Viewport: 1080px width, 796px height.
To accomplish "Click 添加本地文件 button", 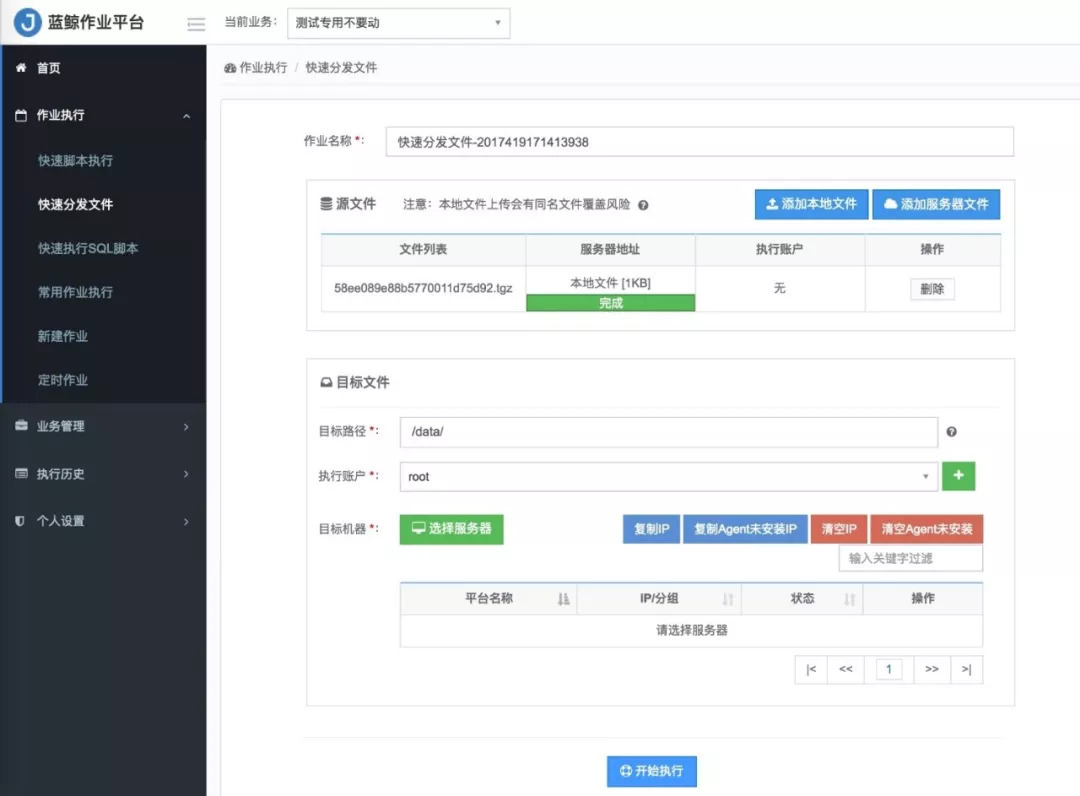I will (811, 205).
